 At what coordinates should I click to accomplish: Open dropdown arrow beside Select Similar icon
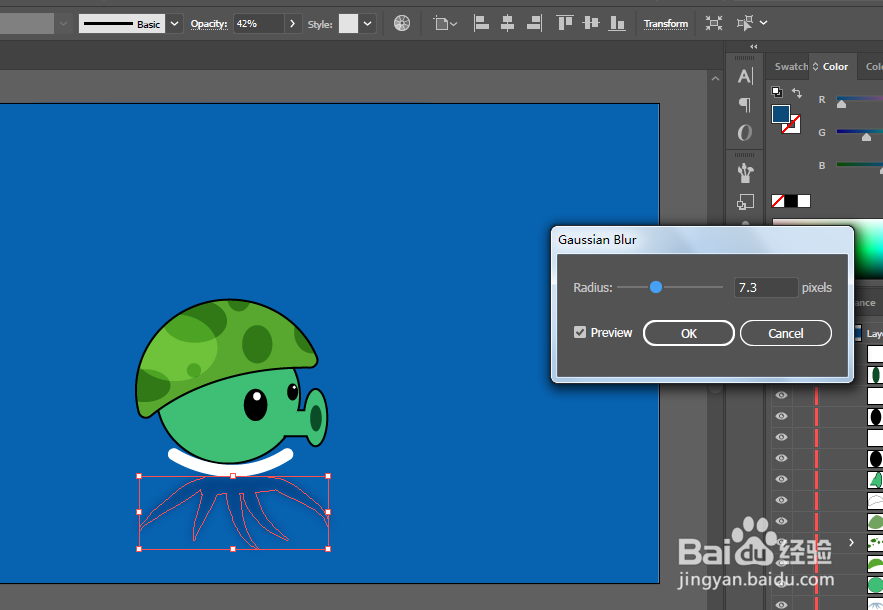[764, 23]
